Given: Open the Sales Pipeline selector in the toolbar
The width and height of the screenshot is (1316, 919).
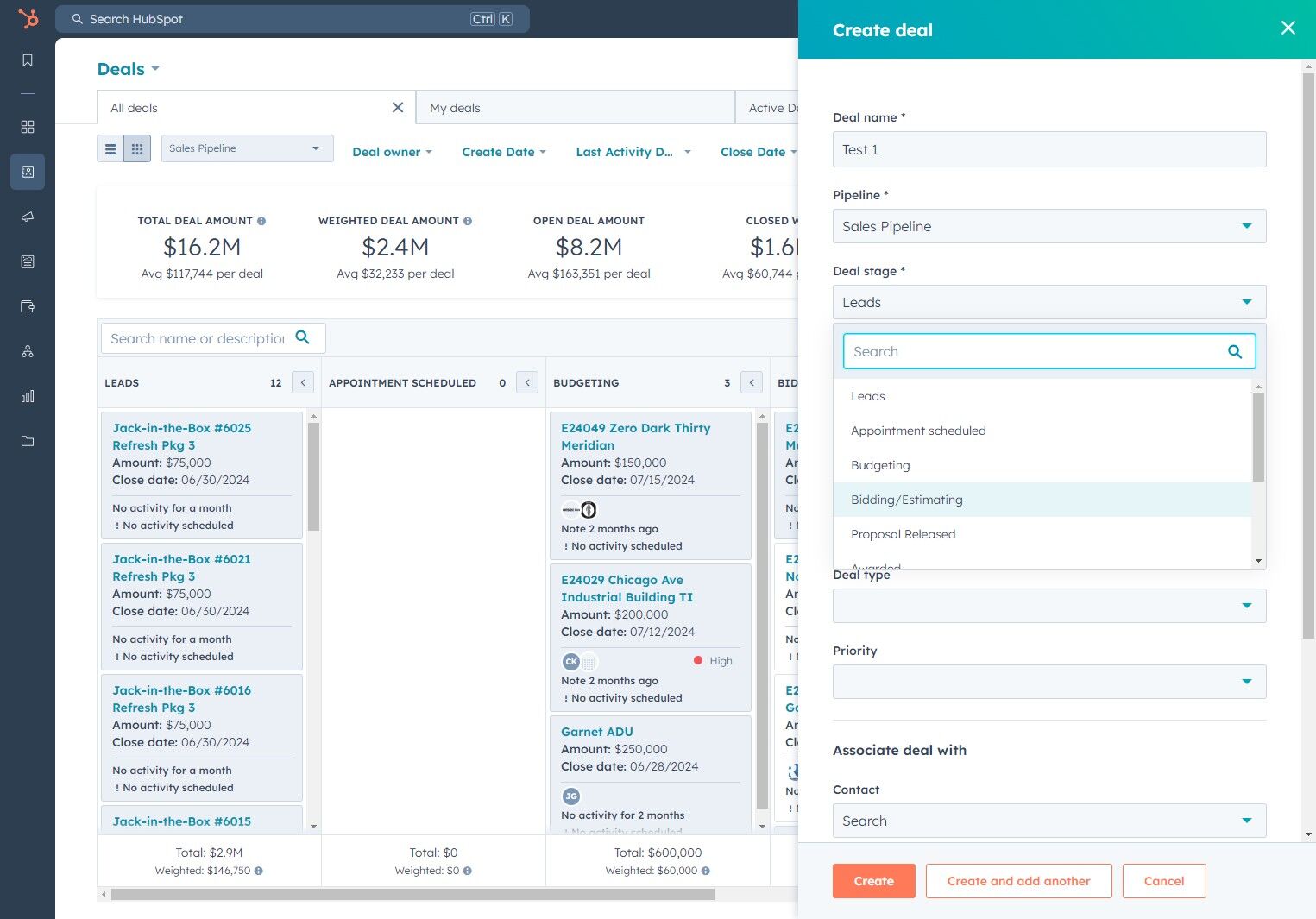Looking at the screenshot, I should pyautogui.click(x=248, y=148).
